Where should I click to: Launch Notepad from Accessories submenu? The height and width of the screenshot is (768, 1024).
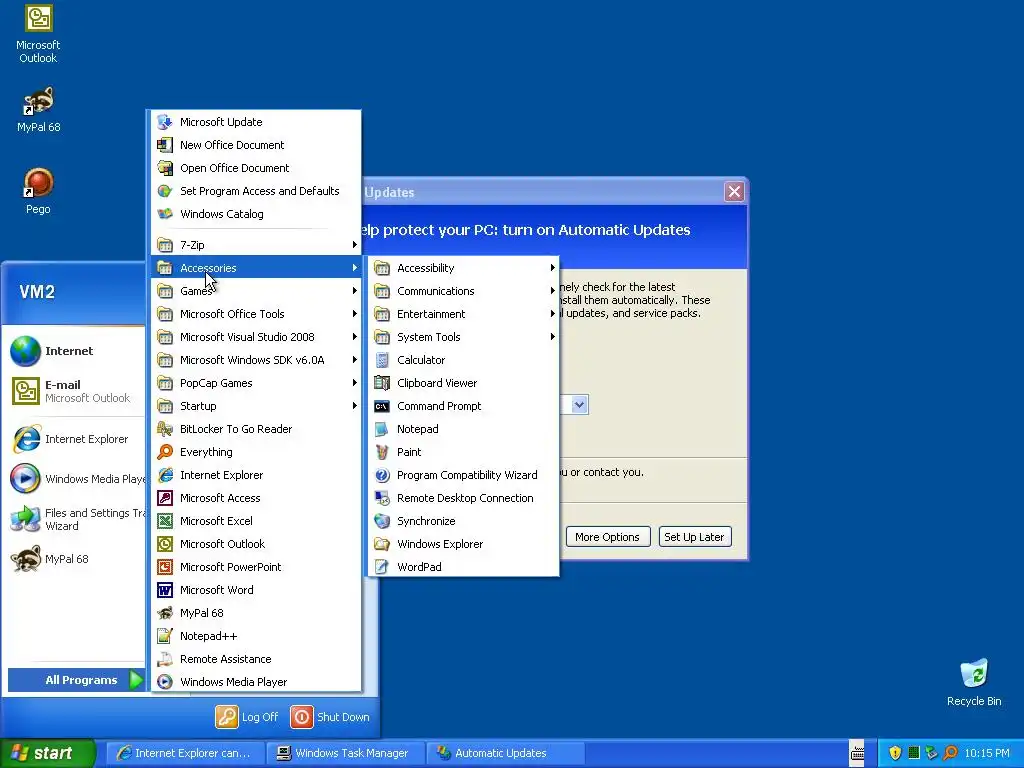click(x=463, y=428)
